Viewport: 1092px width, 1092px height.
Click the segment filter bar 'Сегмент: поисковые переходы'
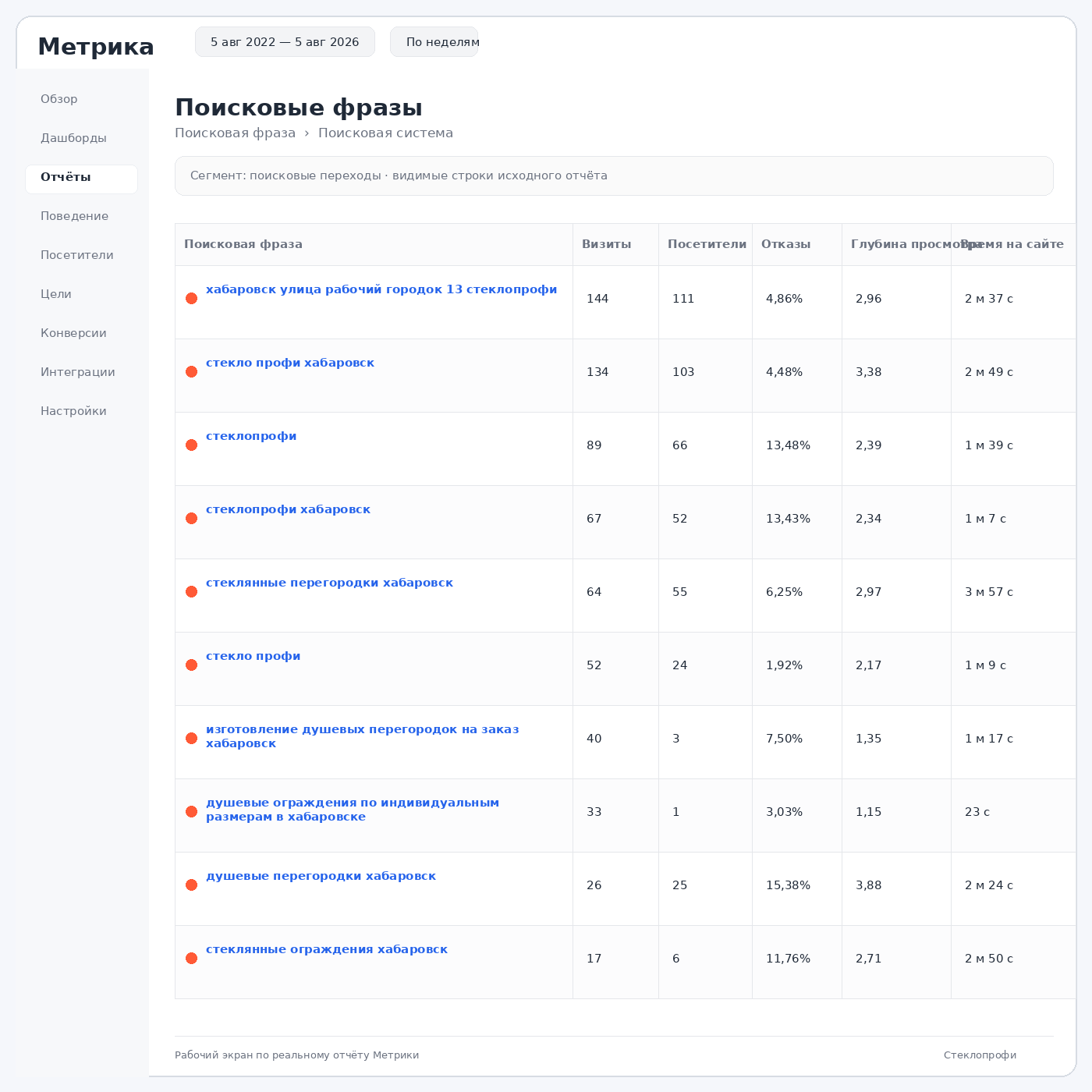point(614,175)
